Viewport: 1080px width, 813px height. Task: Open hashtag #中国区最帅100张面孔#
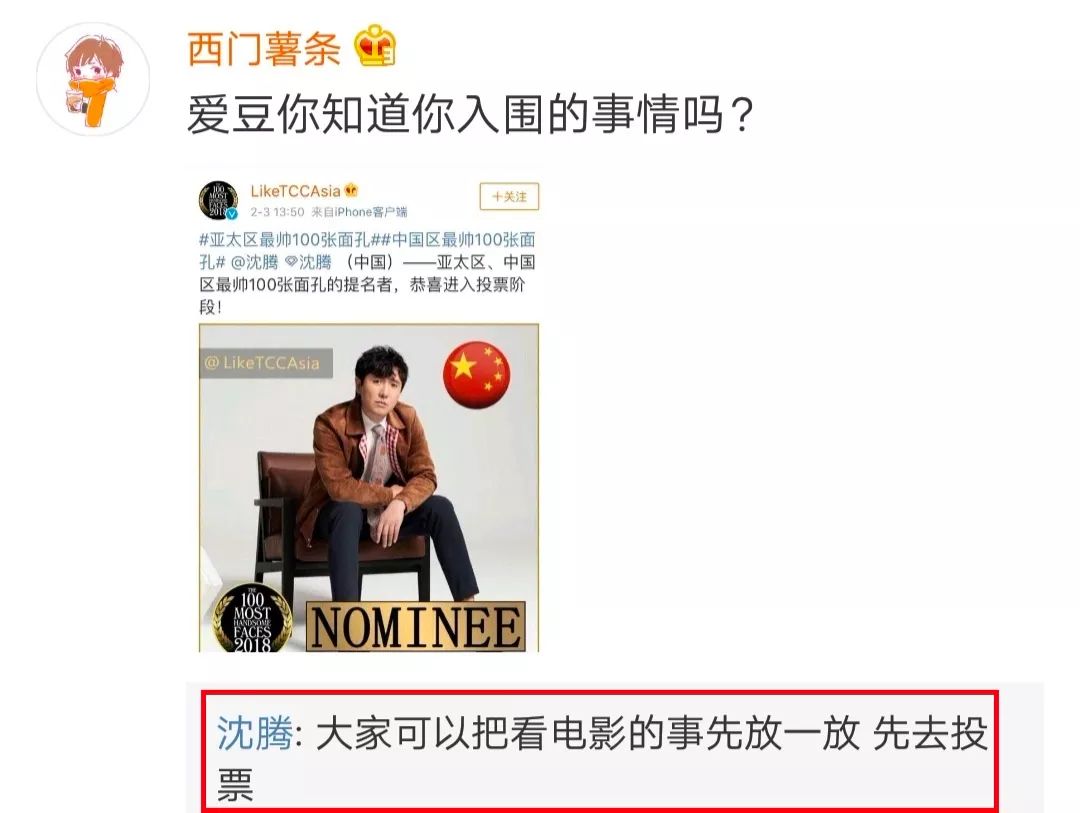pyautogui.click(x=367, y=251)
